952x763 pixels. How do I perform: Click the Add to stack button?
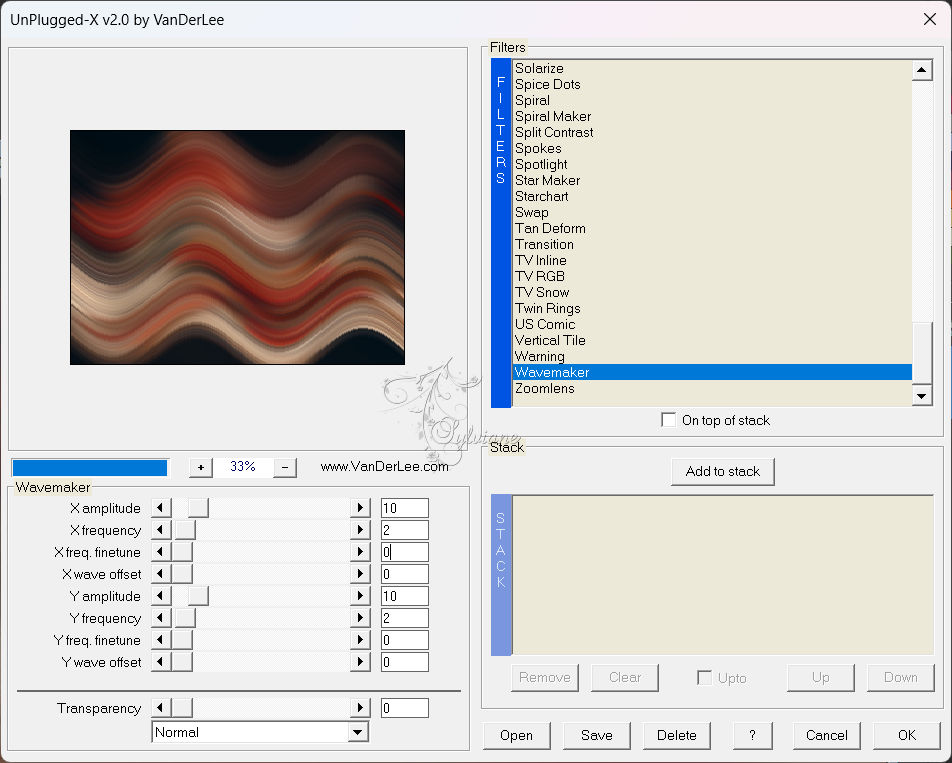point(722,472)
